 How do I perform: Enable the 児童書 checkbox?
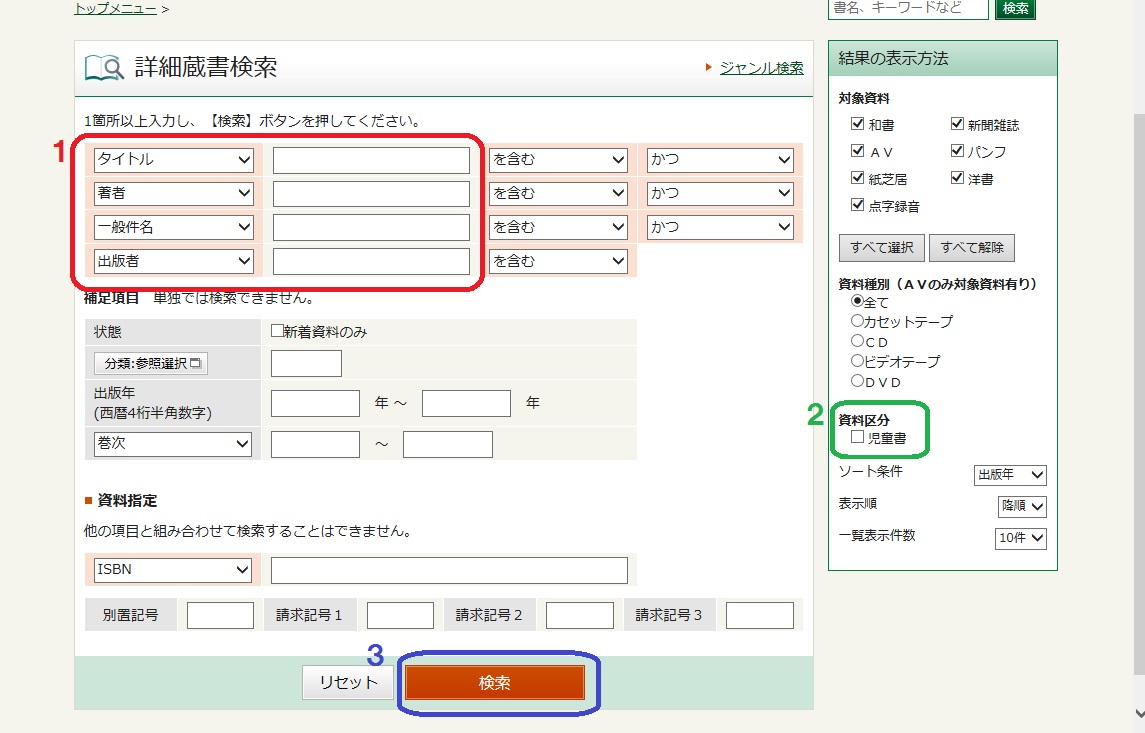pyautogui.click(x=857, y=437)
